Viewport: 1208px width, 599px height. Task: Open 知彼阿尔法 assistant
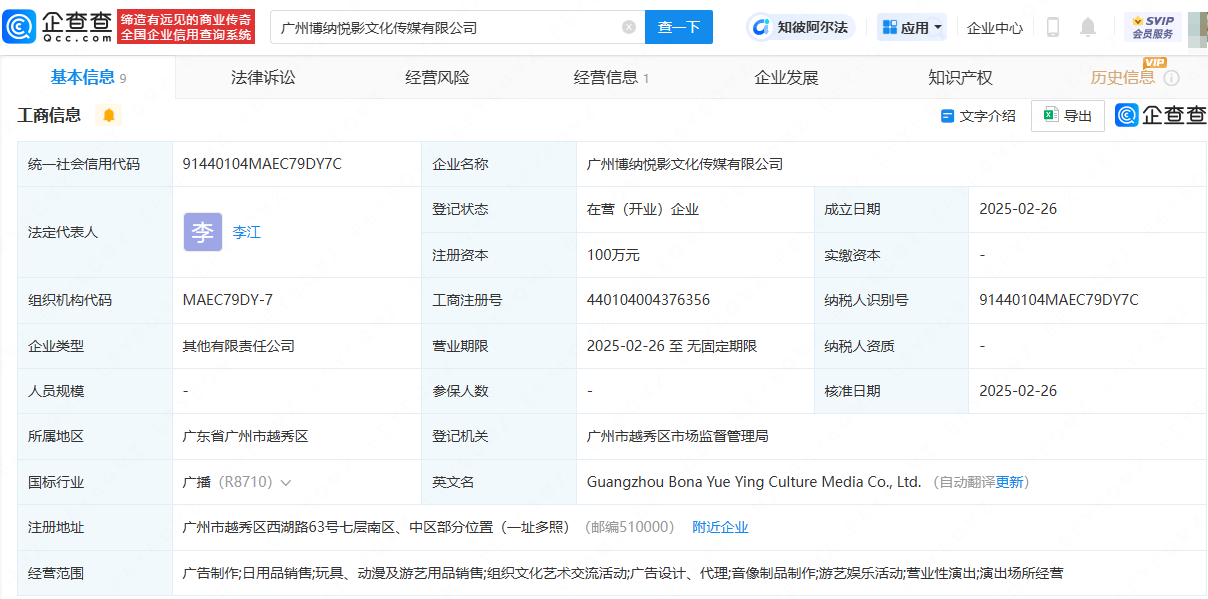801,27
